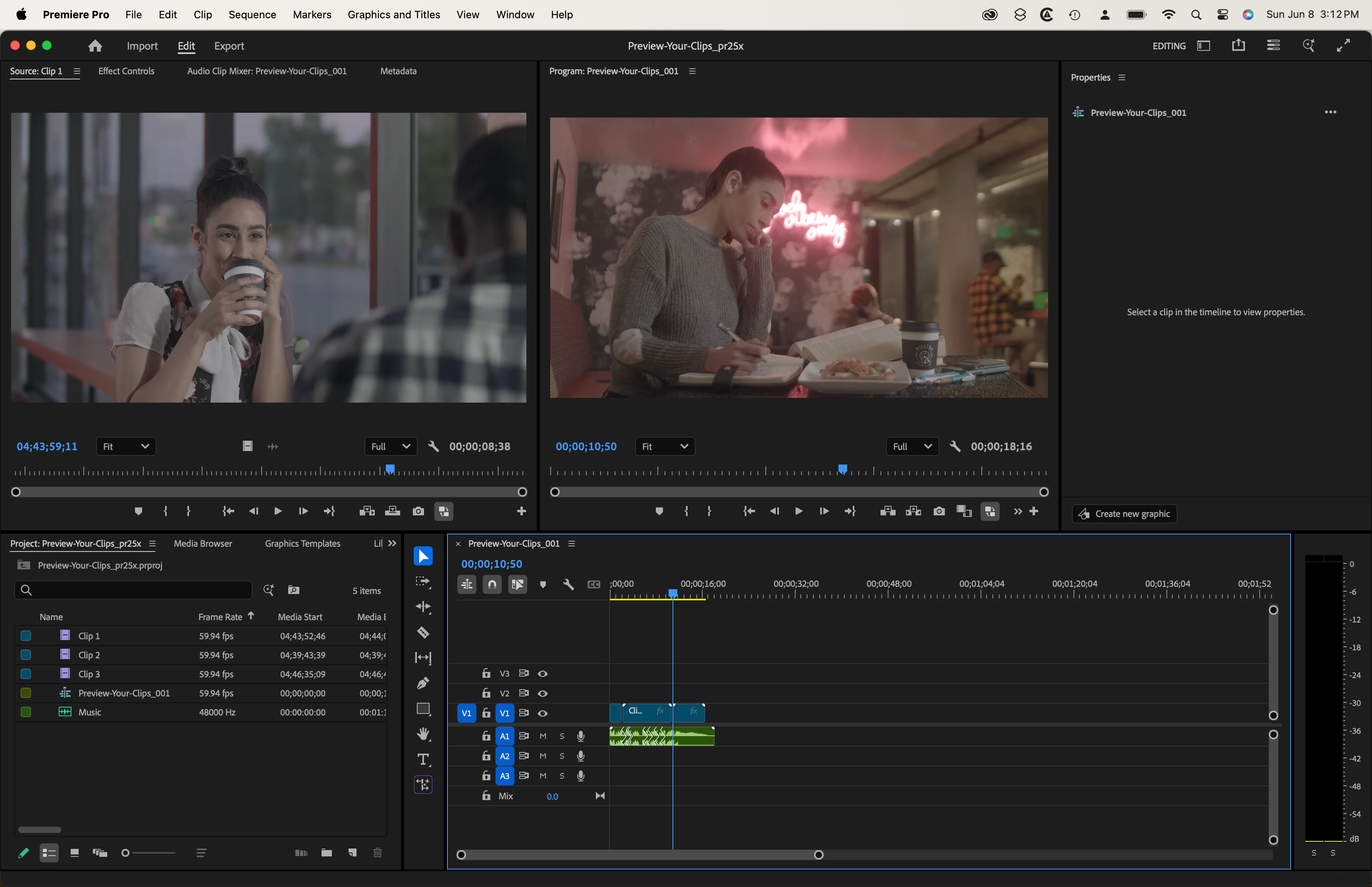
Task: Select the Hand tool
Action: pyautogui.click(x=423, y=734)
